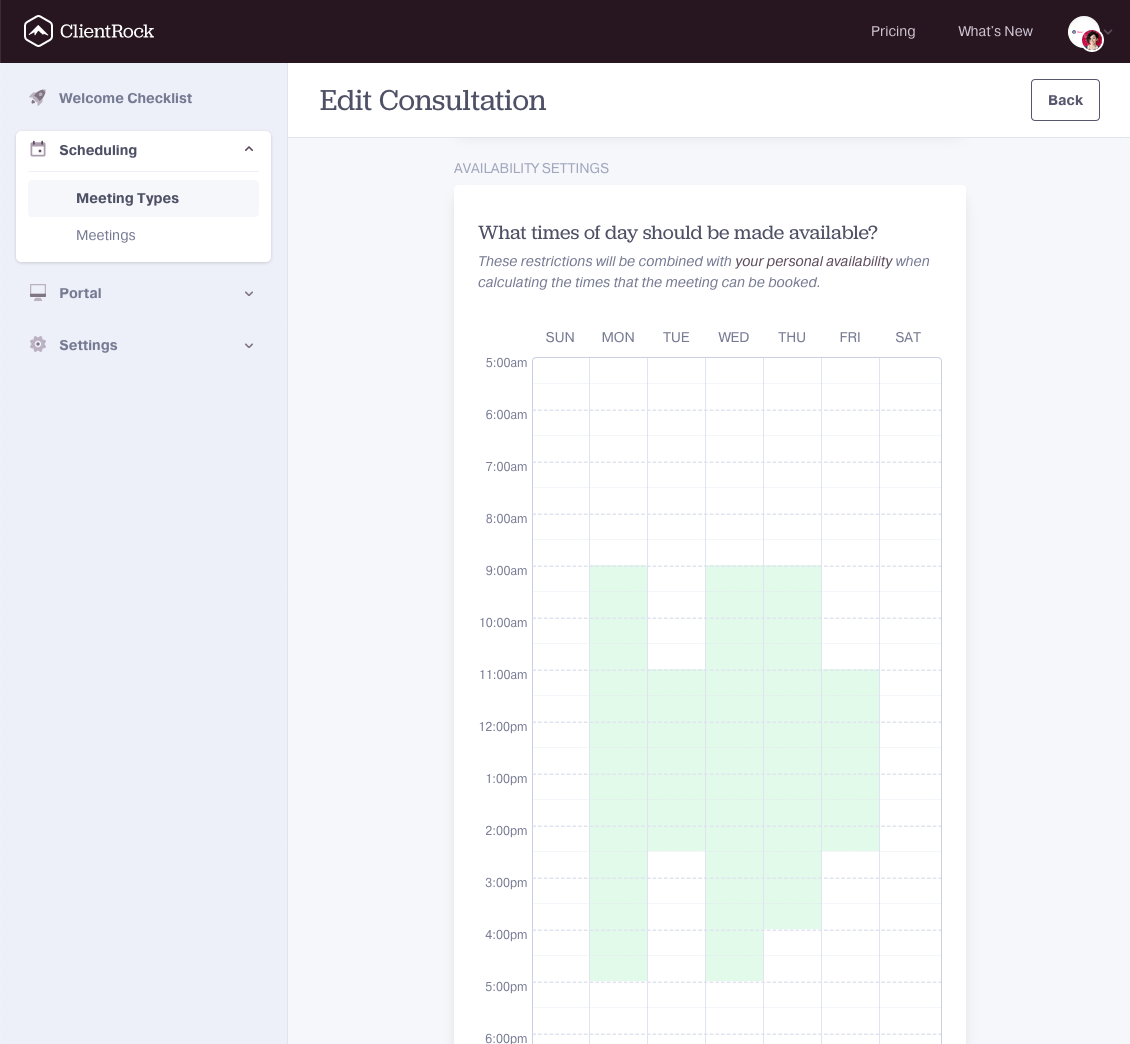Viewport: 1130px width, 1044px height.
Task: Click the profile avatar in the top bar
Action: [1086, 32]
